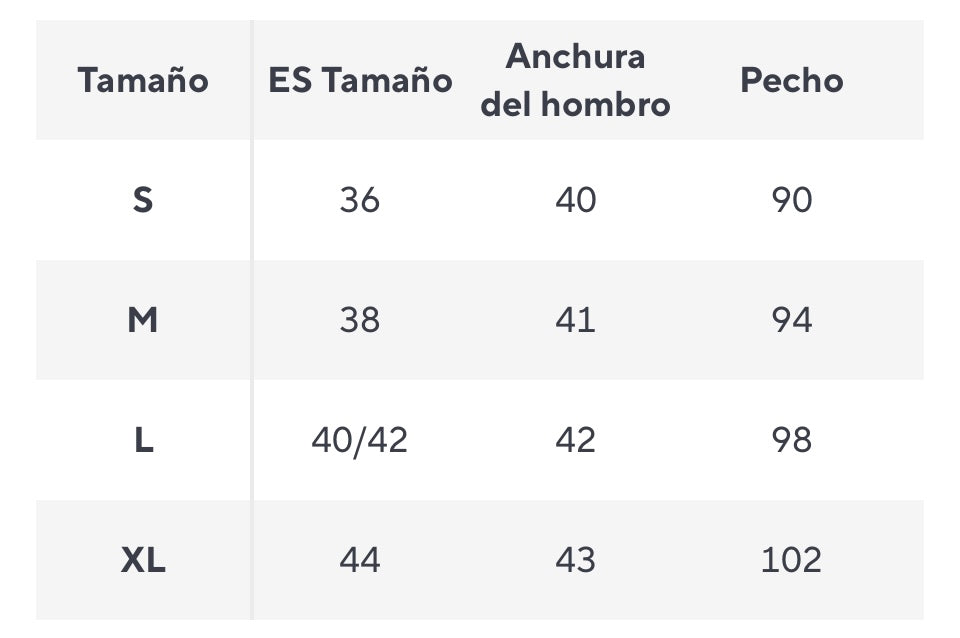This screenshot has width=960, height=638.
Task: Select ES size value 44 for XL
Action: (360, 560)
